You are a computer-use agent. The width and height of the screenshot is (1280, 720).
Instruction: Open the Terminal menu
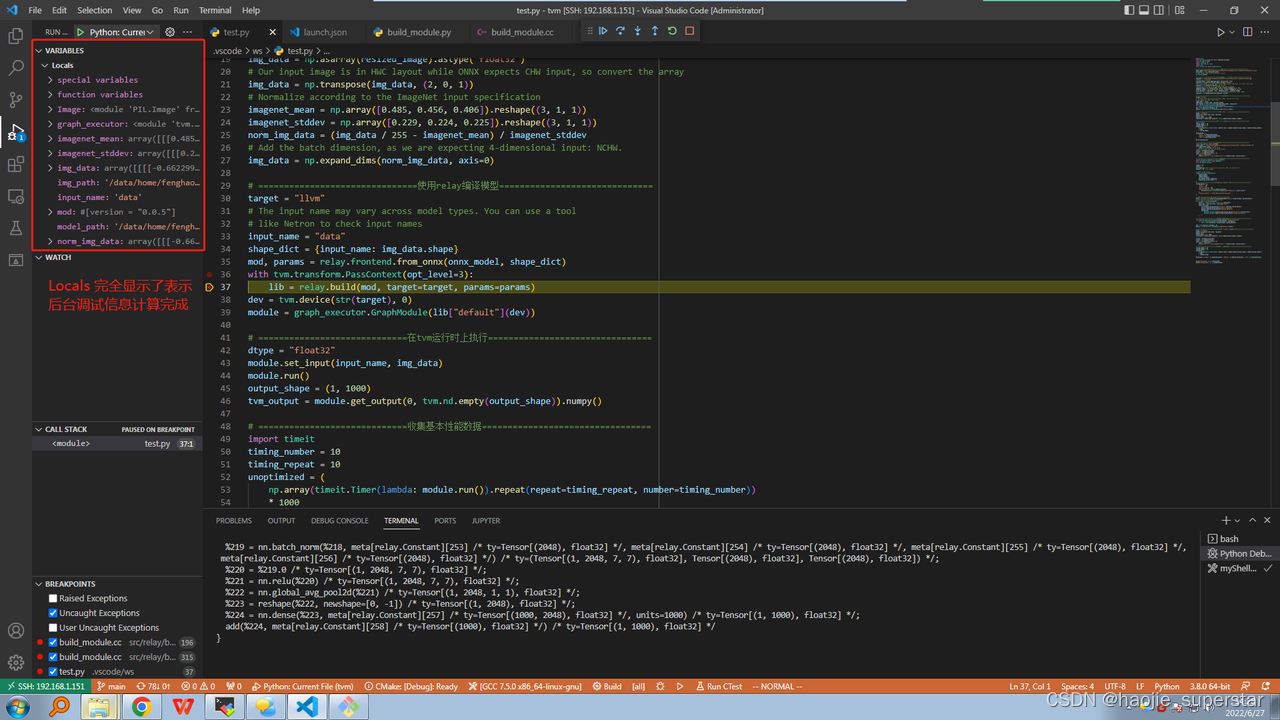pyautogui.click(x=215, y=10)
